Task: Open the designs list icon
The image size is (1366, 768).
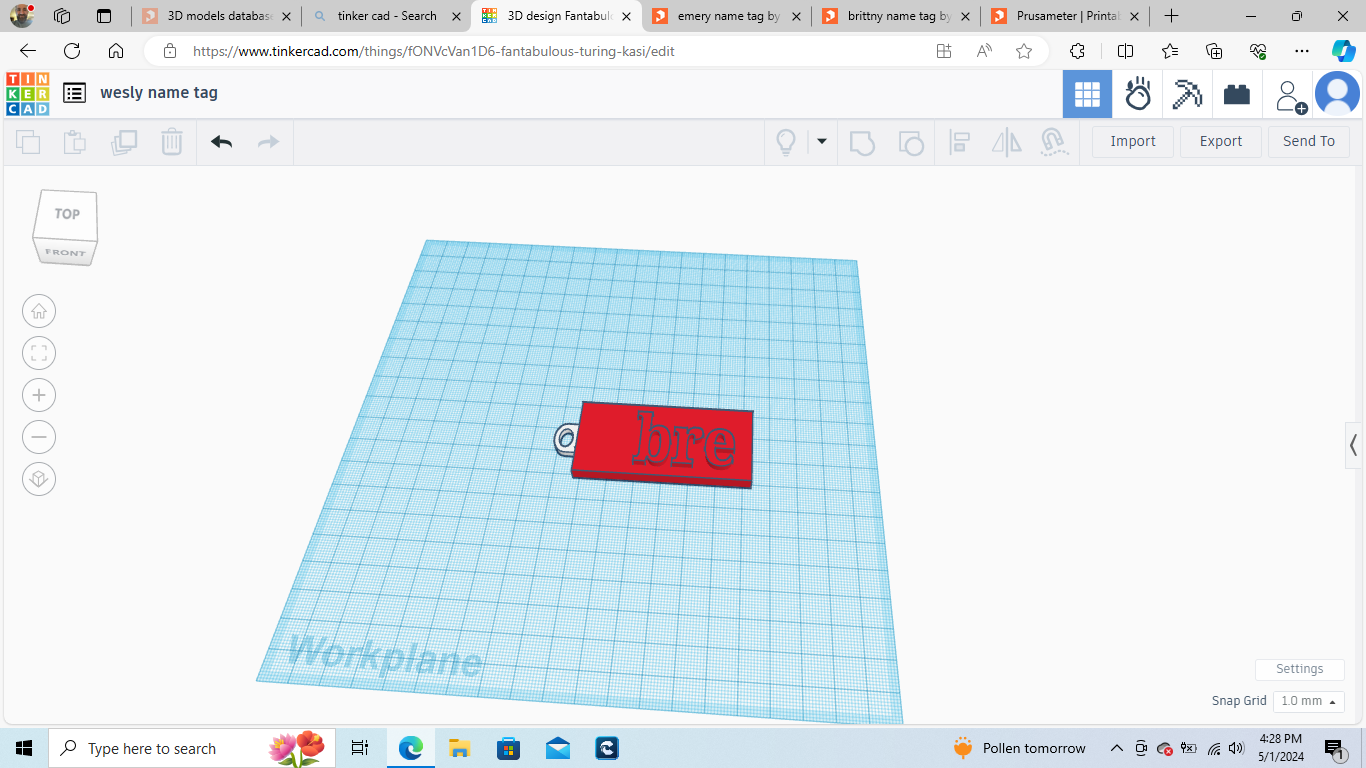Action: pos(74,93)
